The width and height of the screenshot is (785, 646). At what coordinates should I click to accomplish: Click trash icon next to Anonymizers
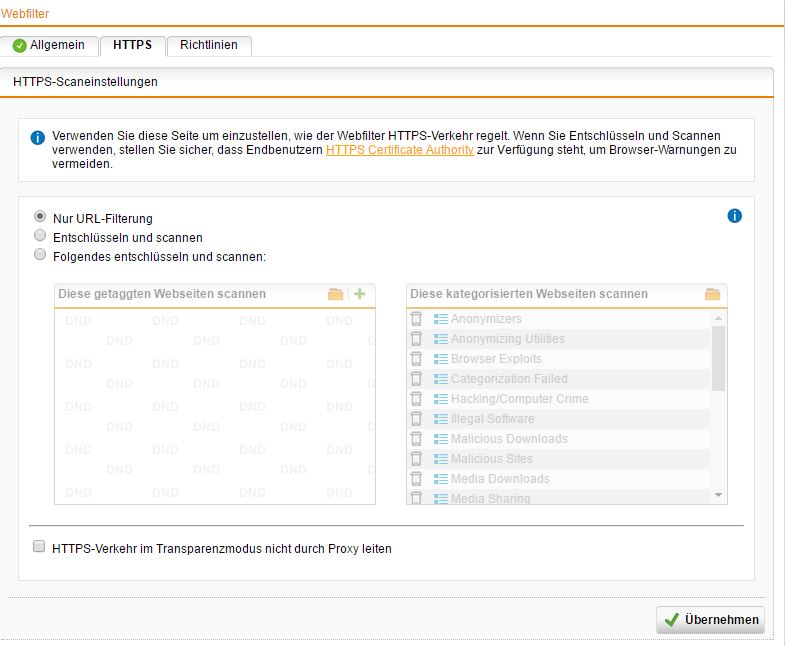click(417, 319)
